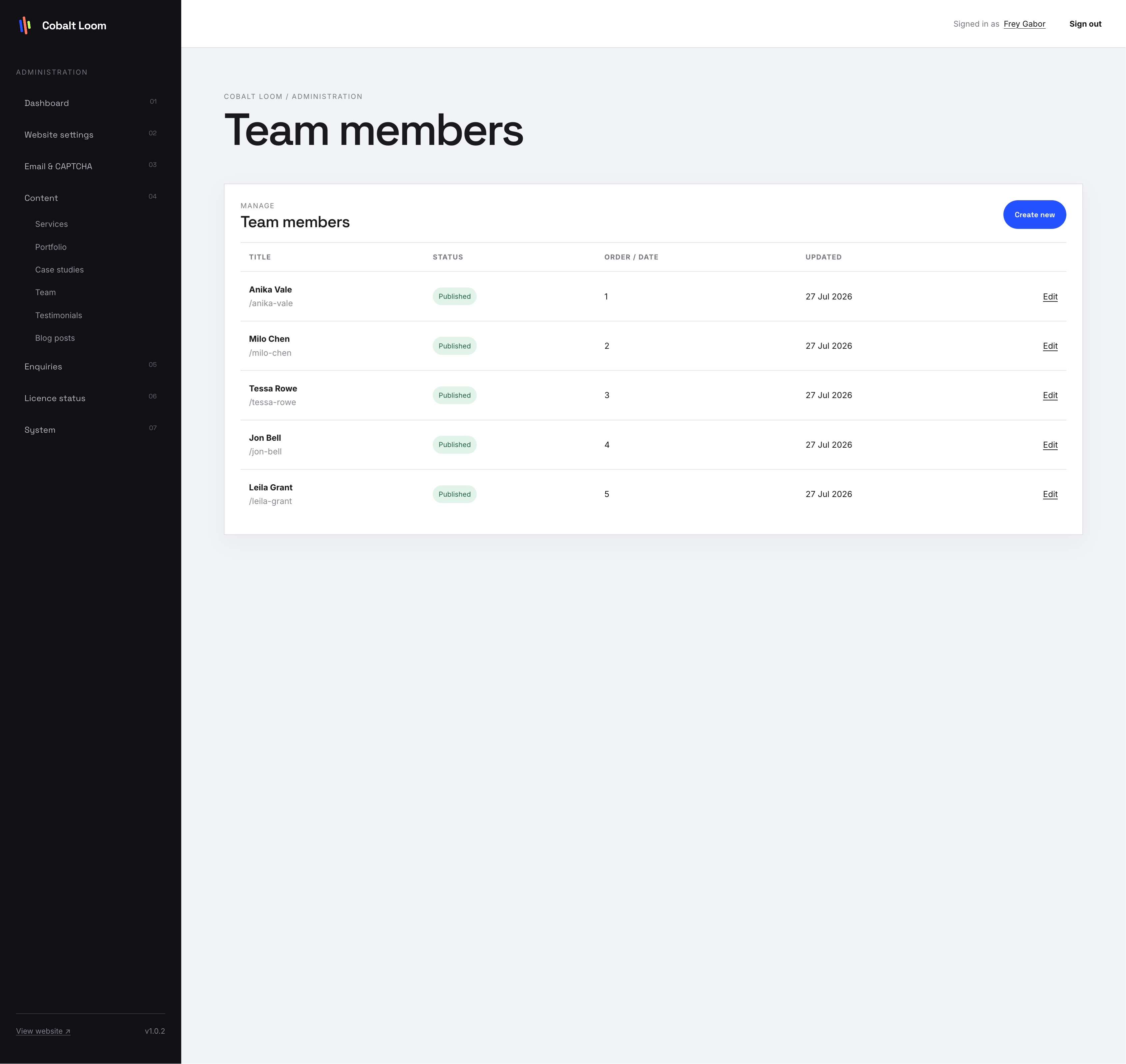
Task: Click the View website link
Action: coord(43,1031)
